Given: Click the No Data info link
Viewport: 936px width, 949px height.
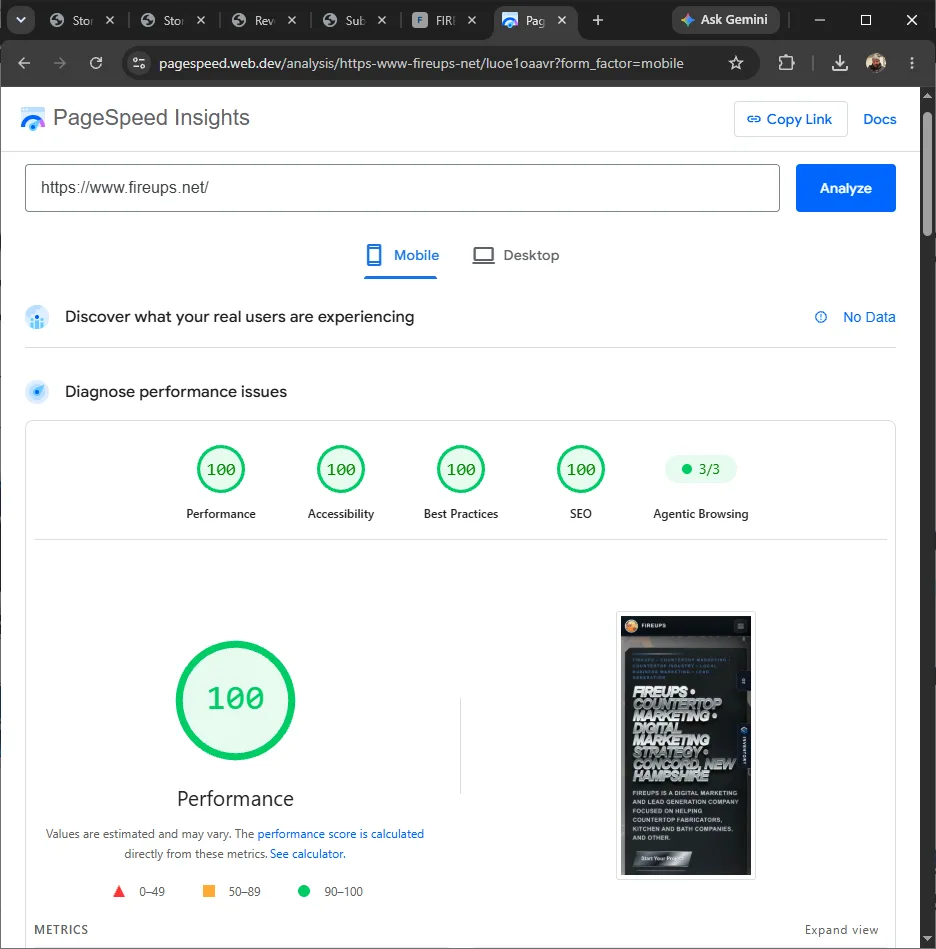Looking at the screenshot, I should tap(855, 317).
